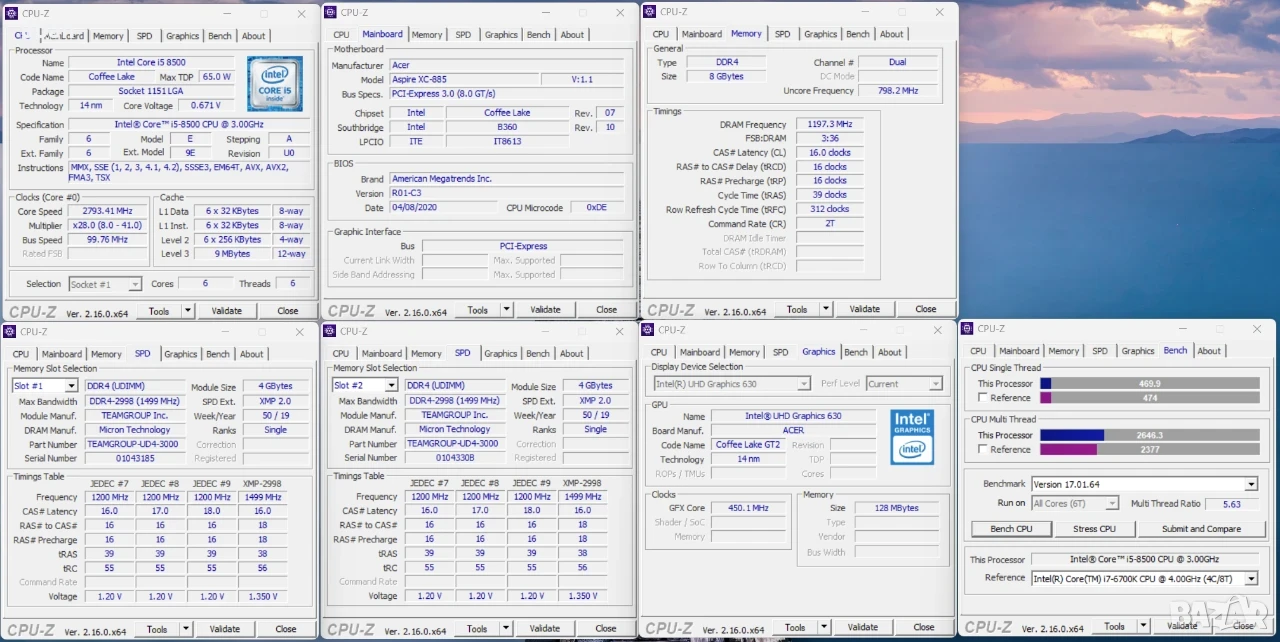The image size is (1280, 642).
Task: Open the Slot #2 memory slot dropdown
Action: point(391,386)
